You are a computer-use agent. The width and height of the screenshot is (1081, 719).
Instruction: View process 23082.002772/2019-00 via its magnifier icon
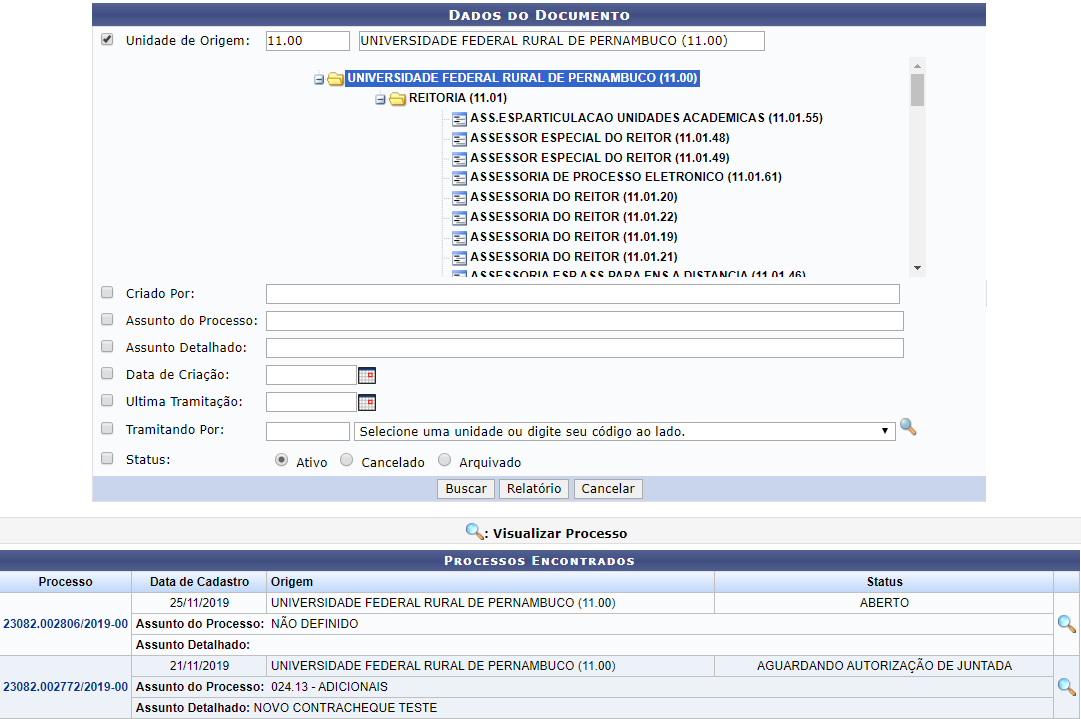(1067, 687)
